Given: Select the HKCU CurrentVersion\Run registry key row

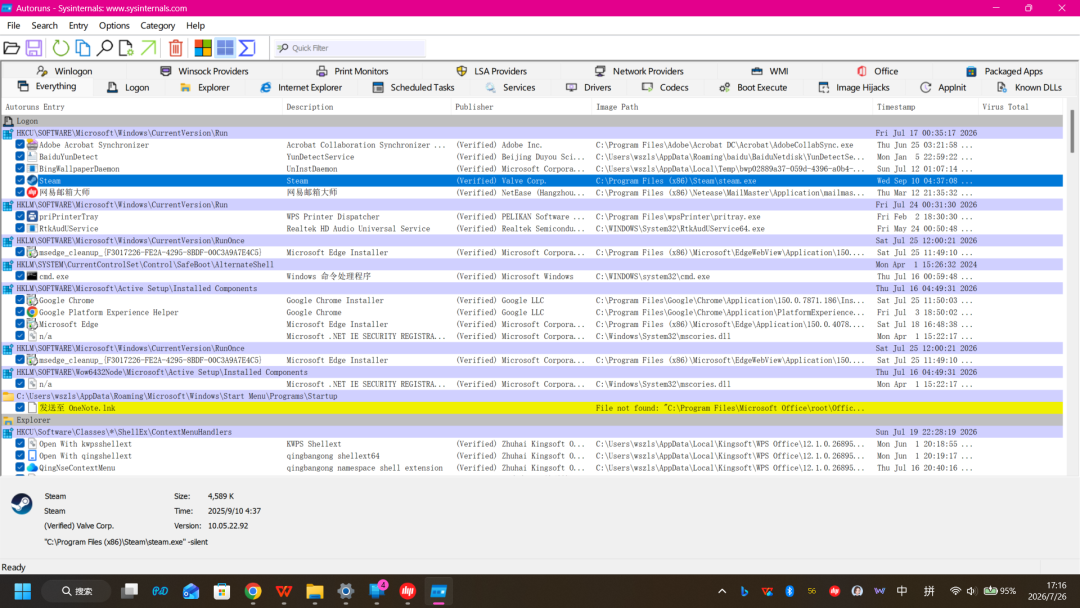Looking at the screenshot, I should coord(532,133).
